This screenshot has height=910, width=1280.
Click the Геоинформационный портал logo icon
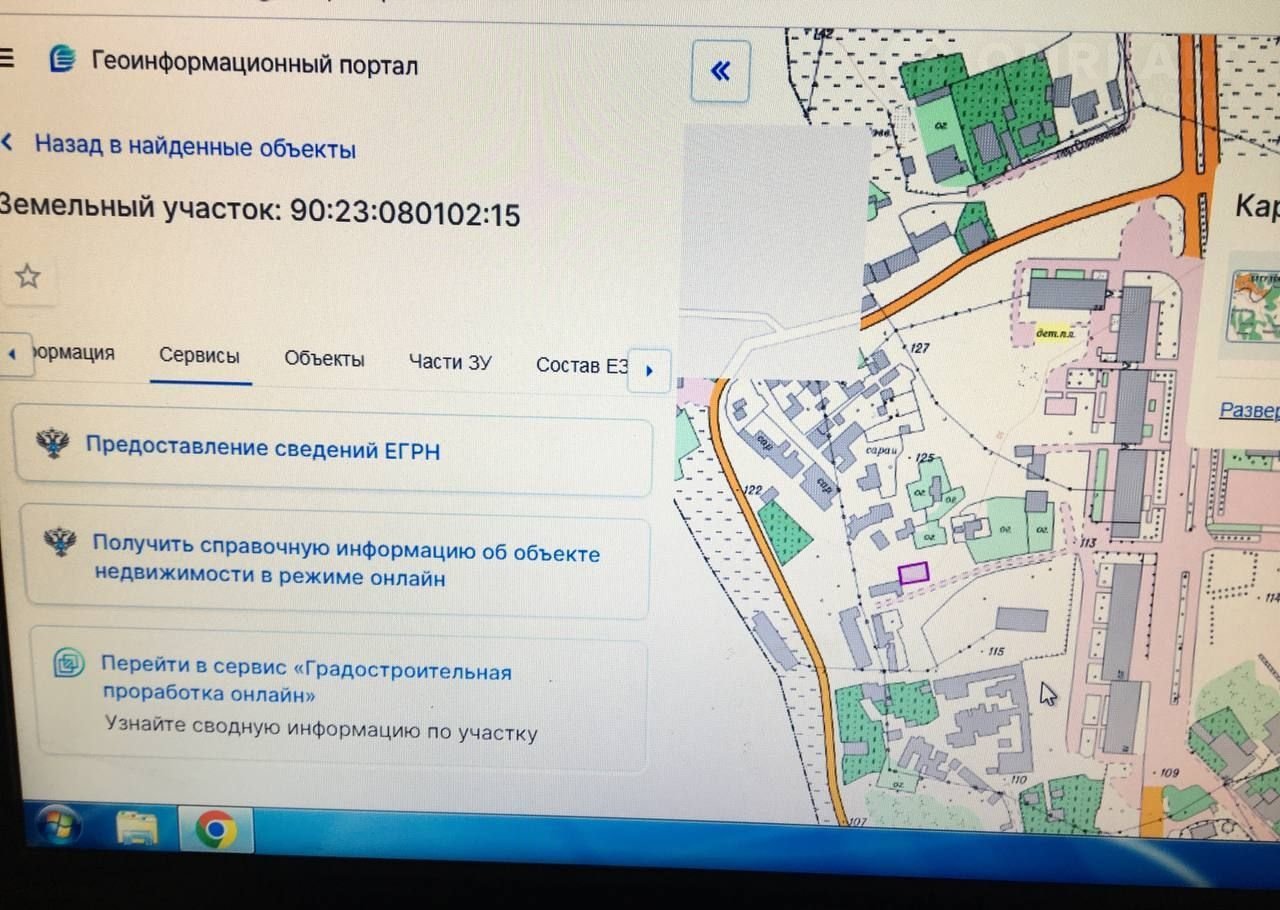tap(62, 60)
